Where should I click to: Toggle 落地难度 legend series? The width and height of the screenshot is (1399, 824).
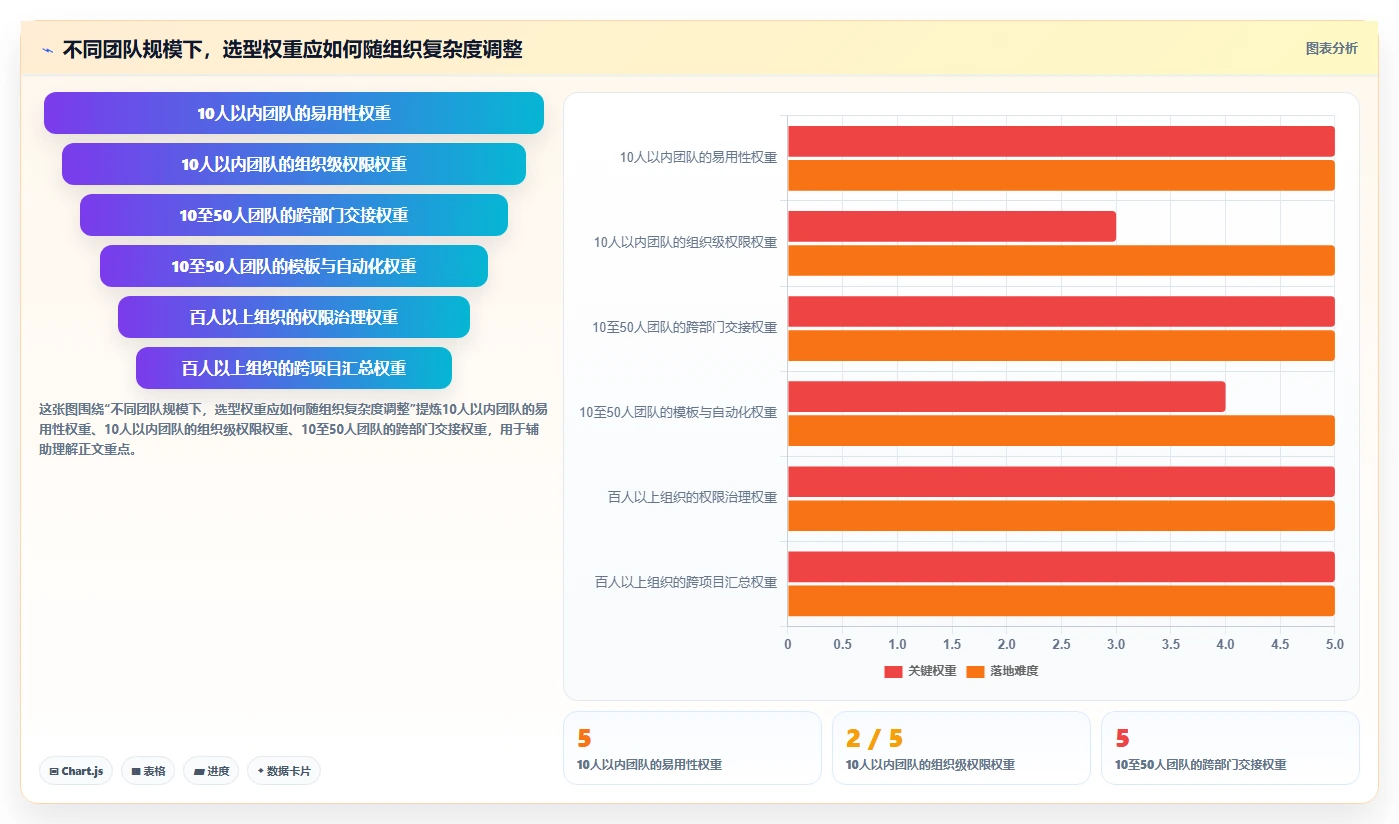[x=1003, y=671]
